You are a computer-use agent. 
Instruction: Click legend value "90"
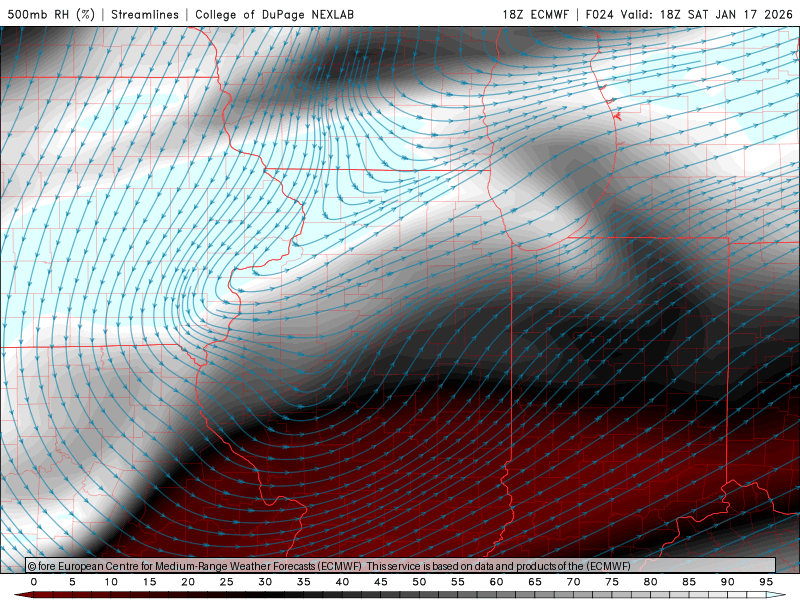pyautogui.click(x=728, y=582)
